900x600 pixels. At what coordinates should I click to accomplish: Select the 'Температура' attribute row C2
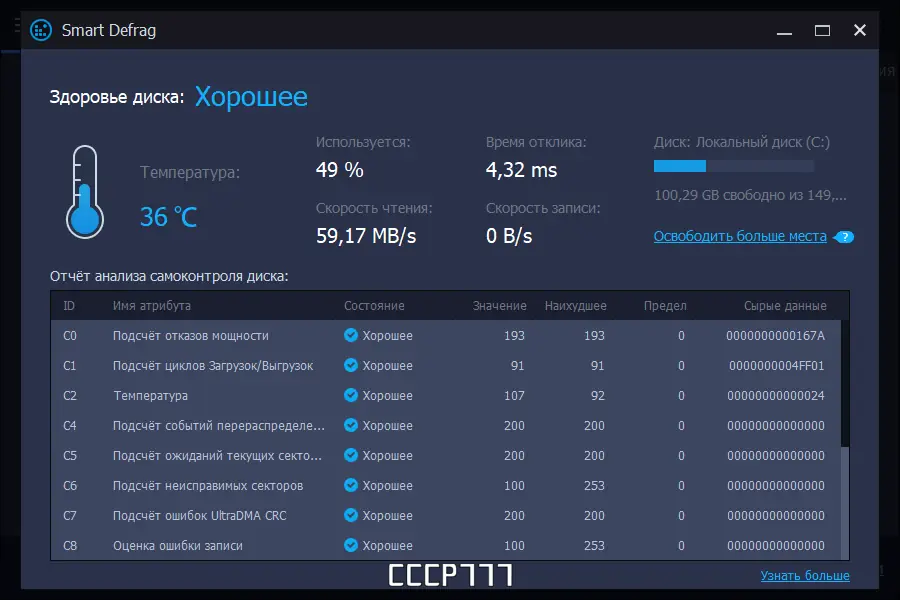pos(150,396)
